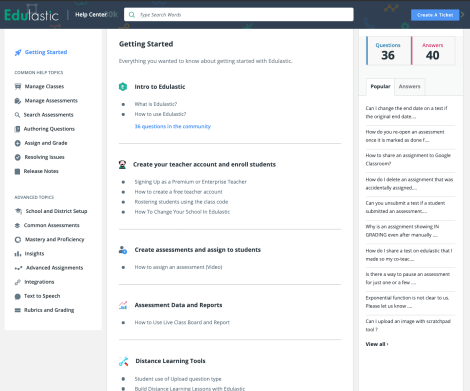This screenshot has height=391, width=470.
Task: Open question about re-opening an assessment
Action: 405,136
